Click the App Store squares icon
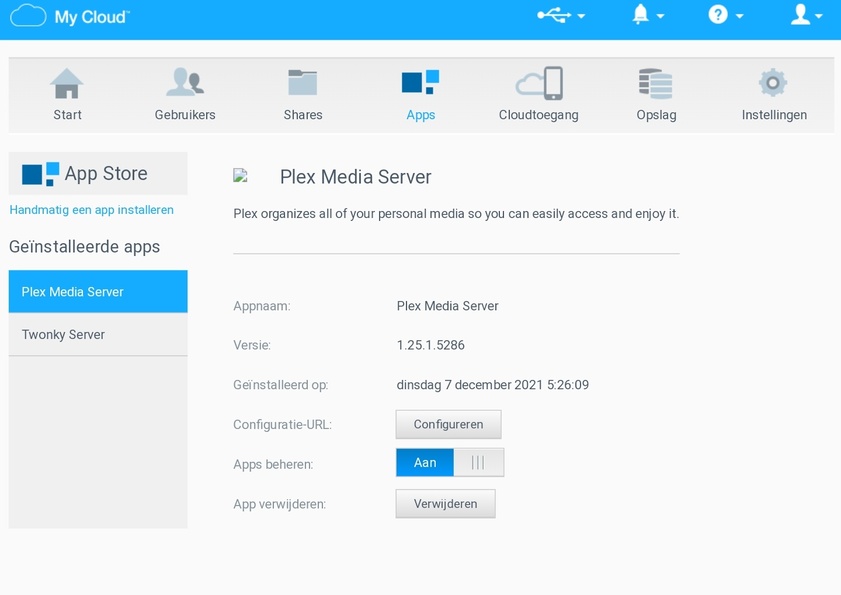Screen dimensions: 841x595 (x=40, y=174)
